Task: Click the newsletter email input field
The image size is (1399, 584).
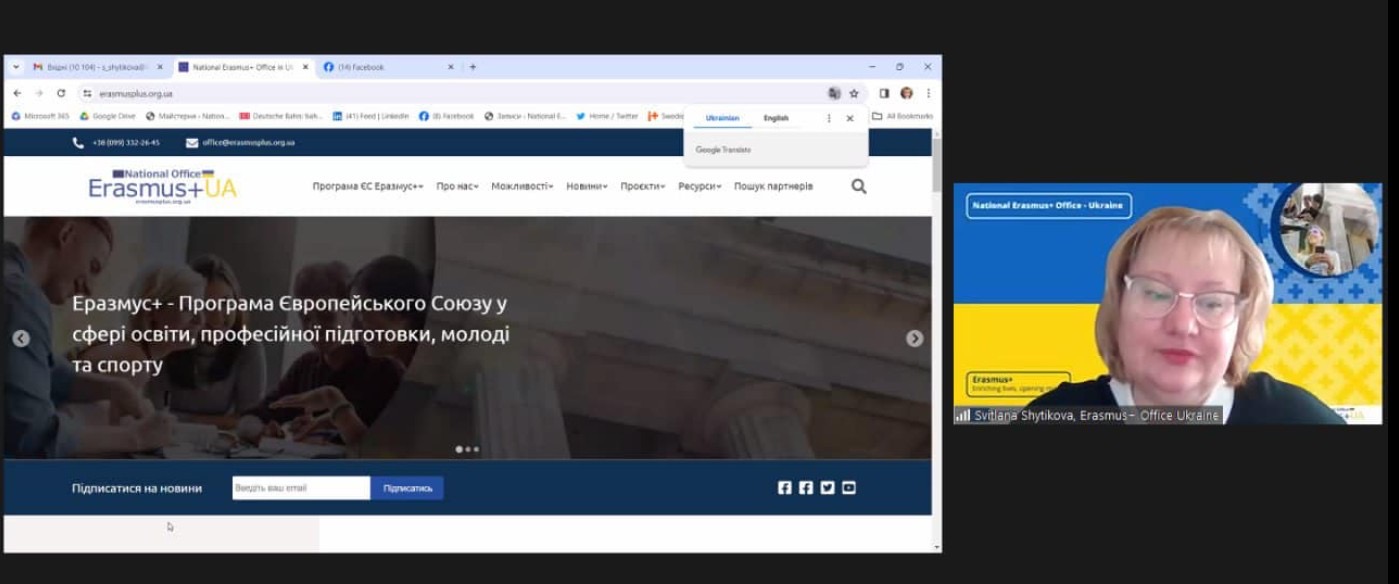Action: point(301,488)
